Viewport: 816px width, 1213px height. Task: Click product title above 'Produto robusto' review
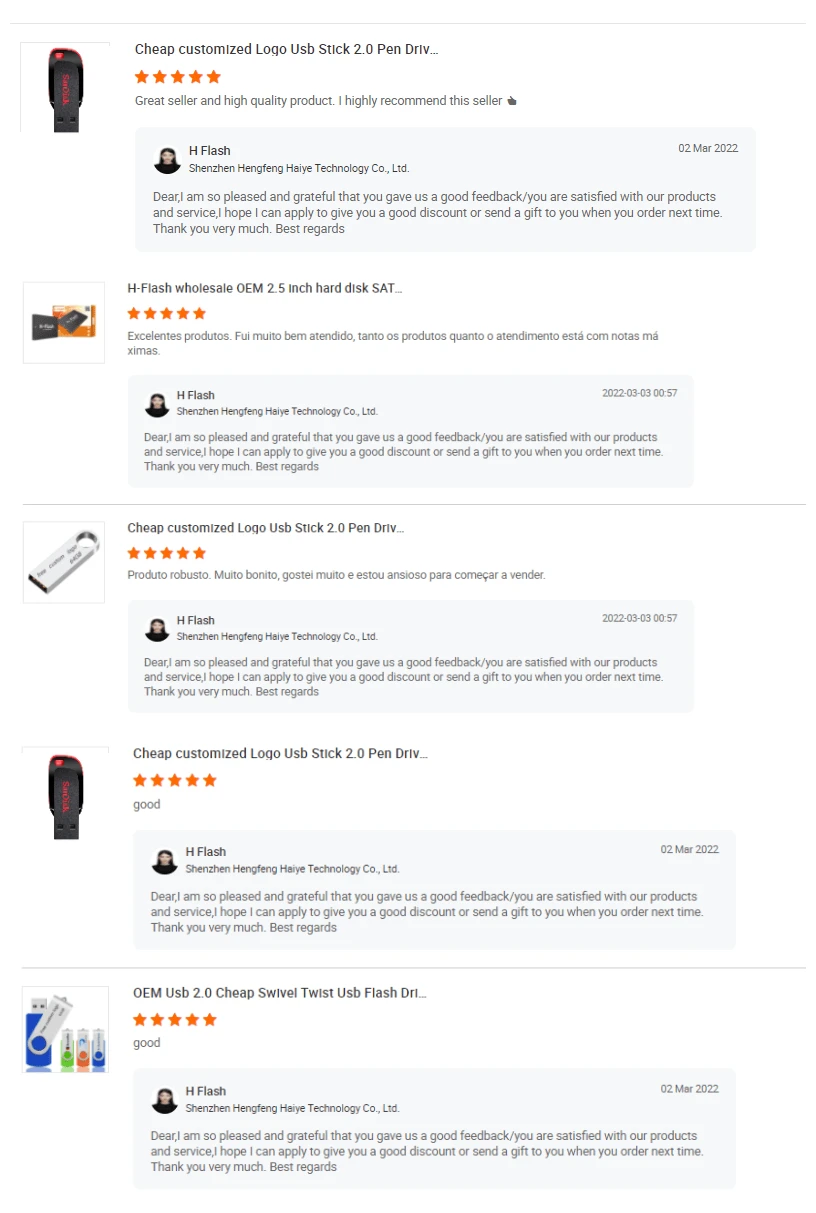(x=265, y=528)
